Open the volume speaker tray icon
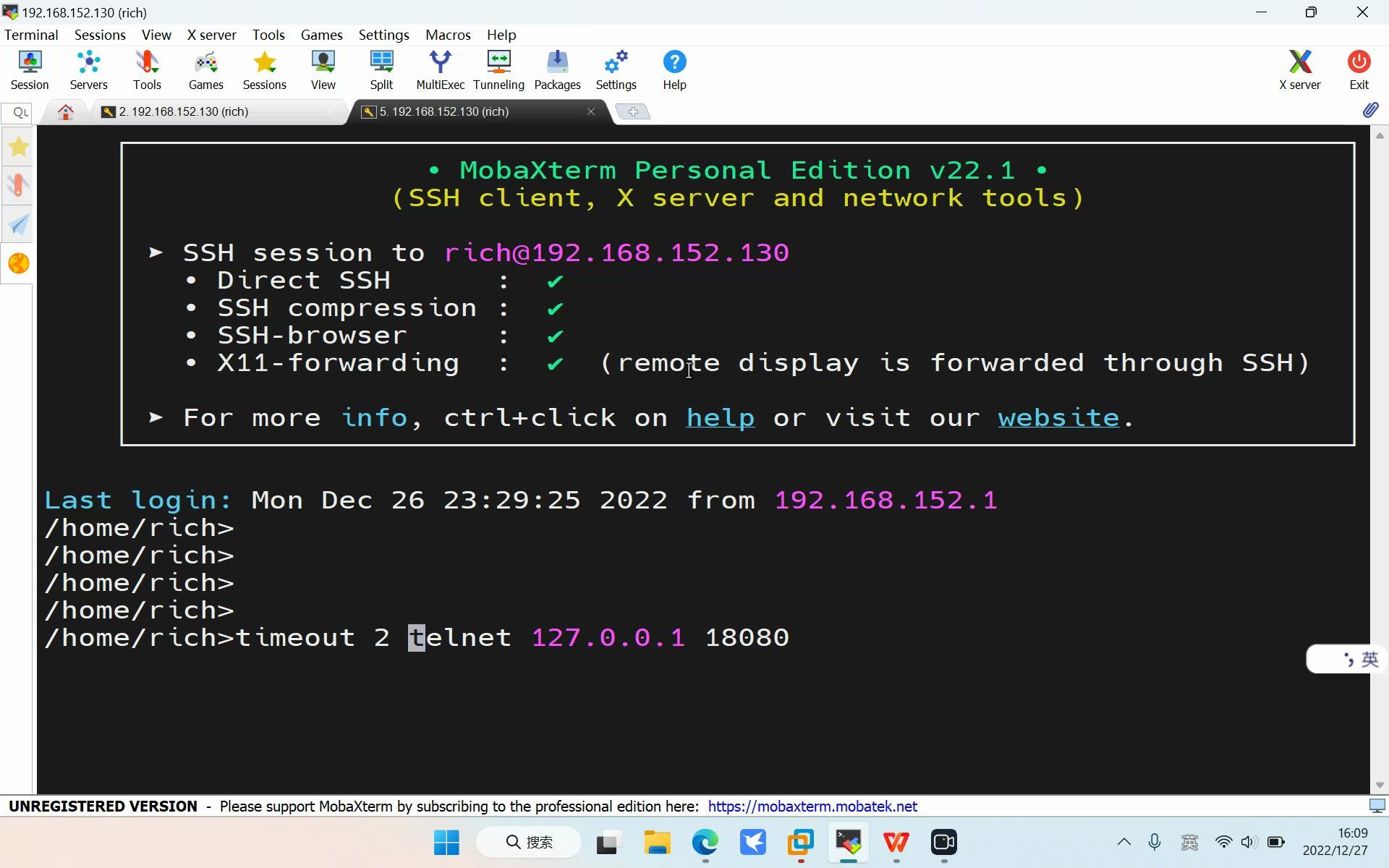Image resolution: width=1389 pixels, height=868 pixels. coord(1248,842)
